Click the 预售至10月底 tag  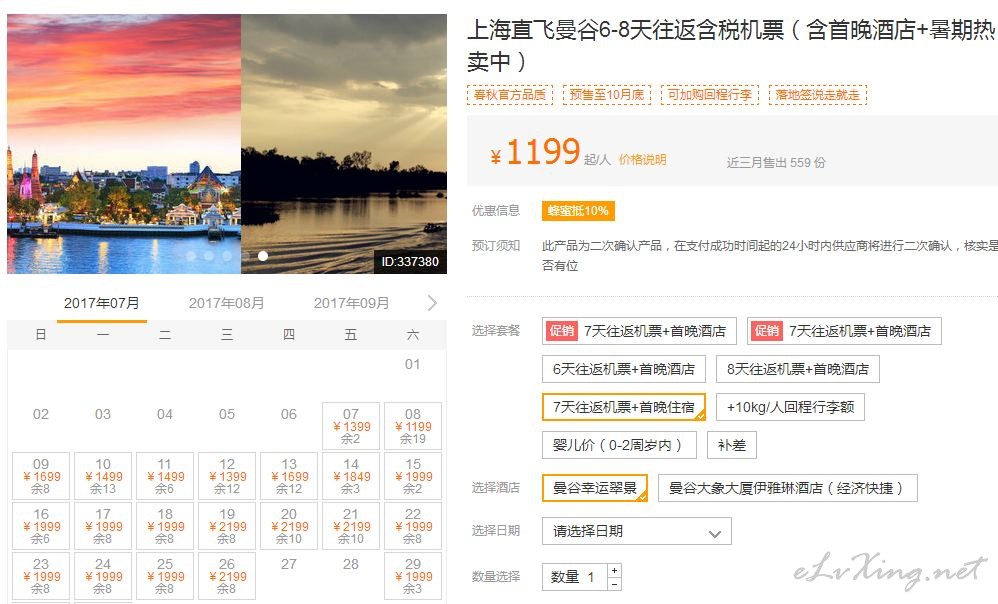click(x=607, y=95)
